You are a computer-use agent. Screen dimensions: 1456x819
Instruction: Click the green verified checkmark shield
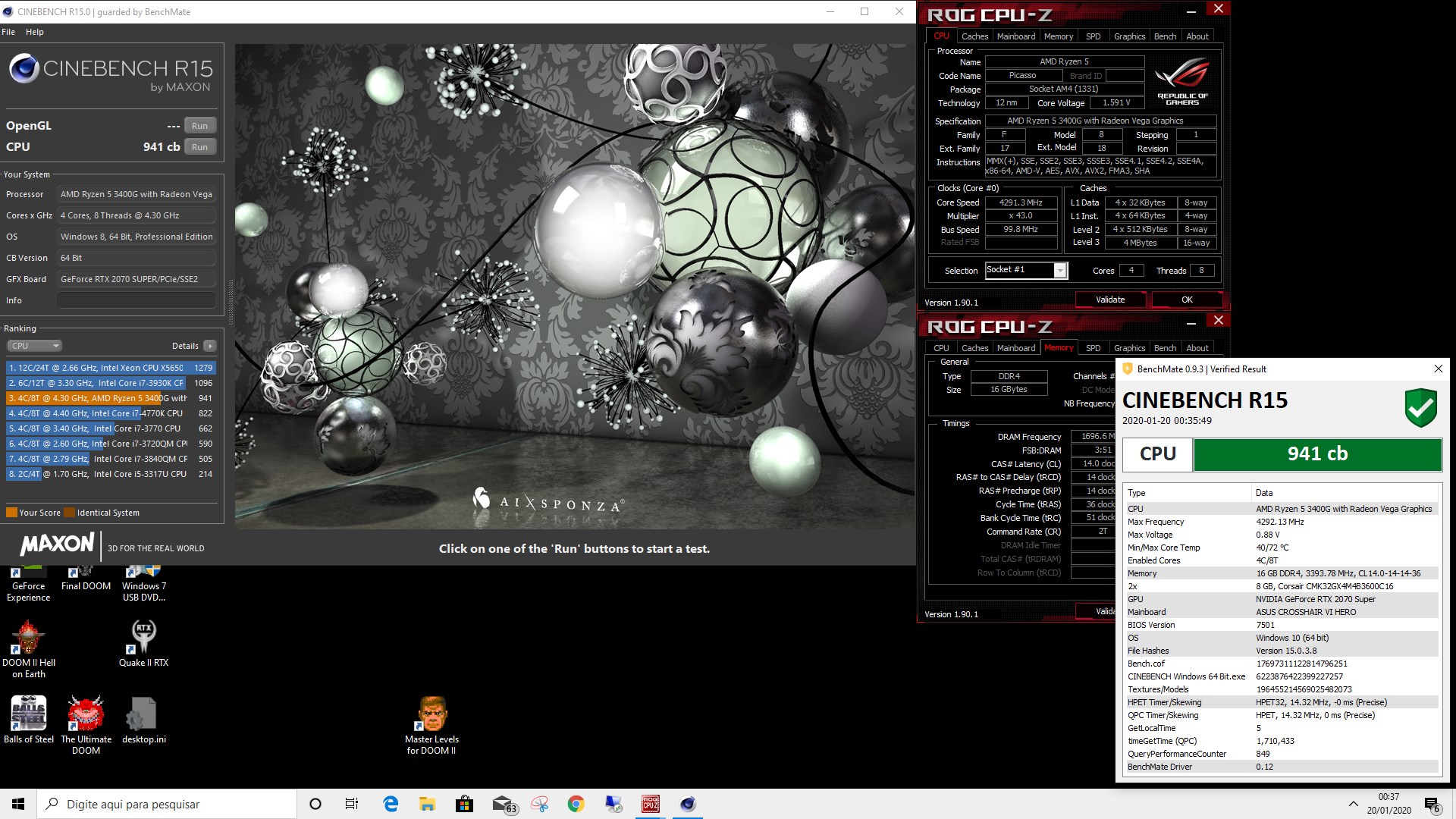click(1420, 408)
